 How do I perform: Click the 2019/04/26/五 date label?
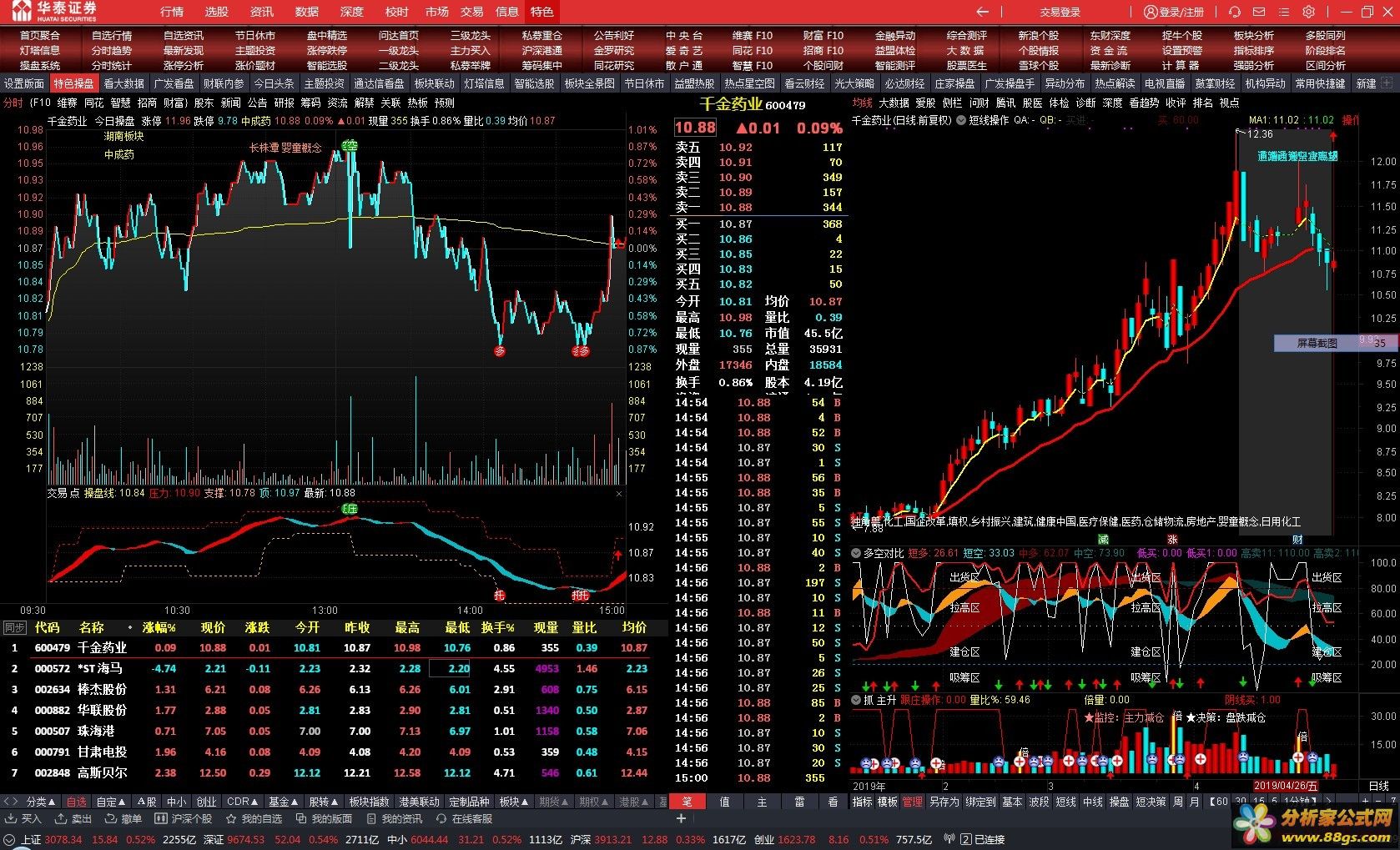click(1285, 786)
